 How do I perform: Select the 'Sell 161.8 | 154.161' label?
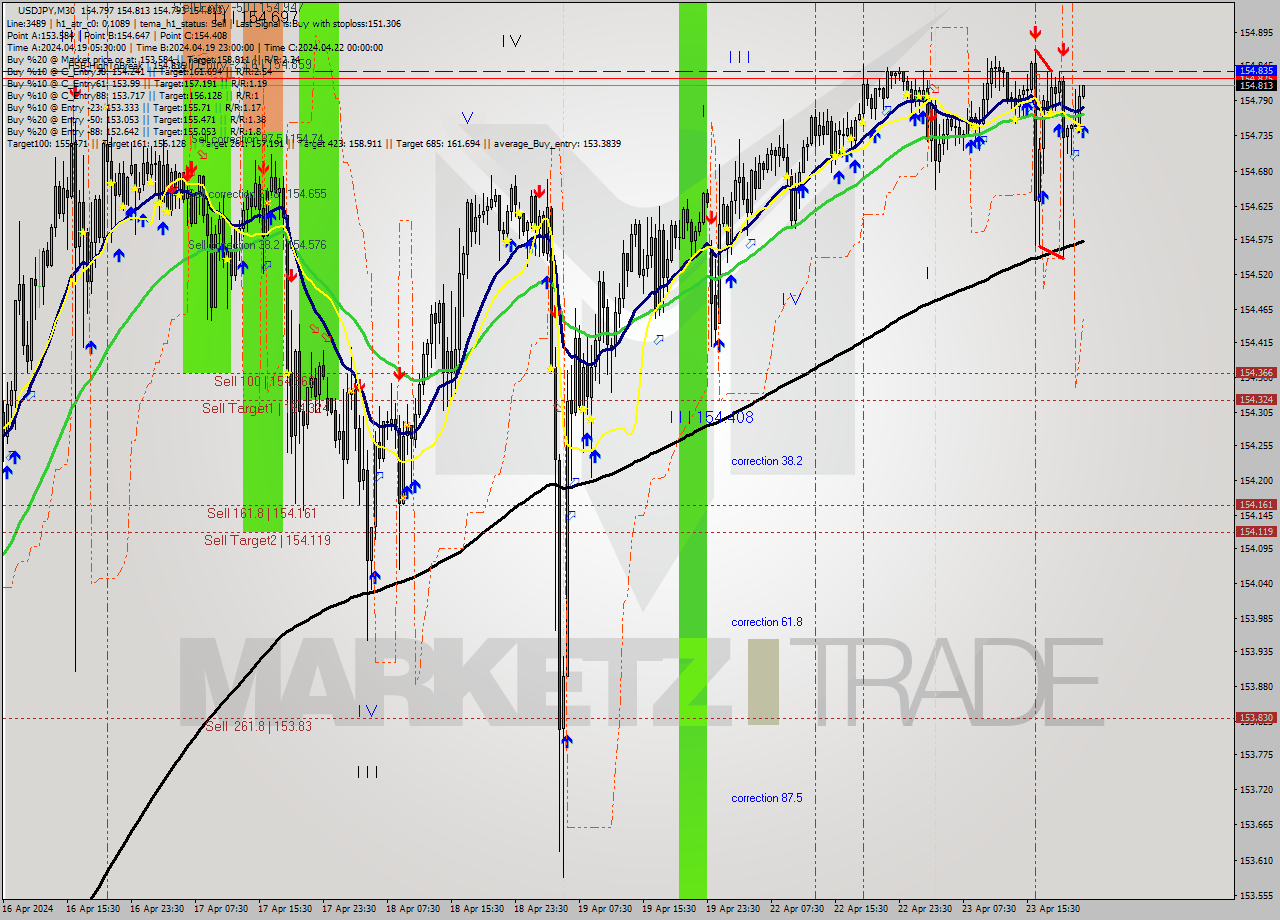[x=262, y=513]
